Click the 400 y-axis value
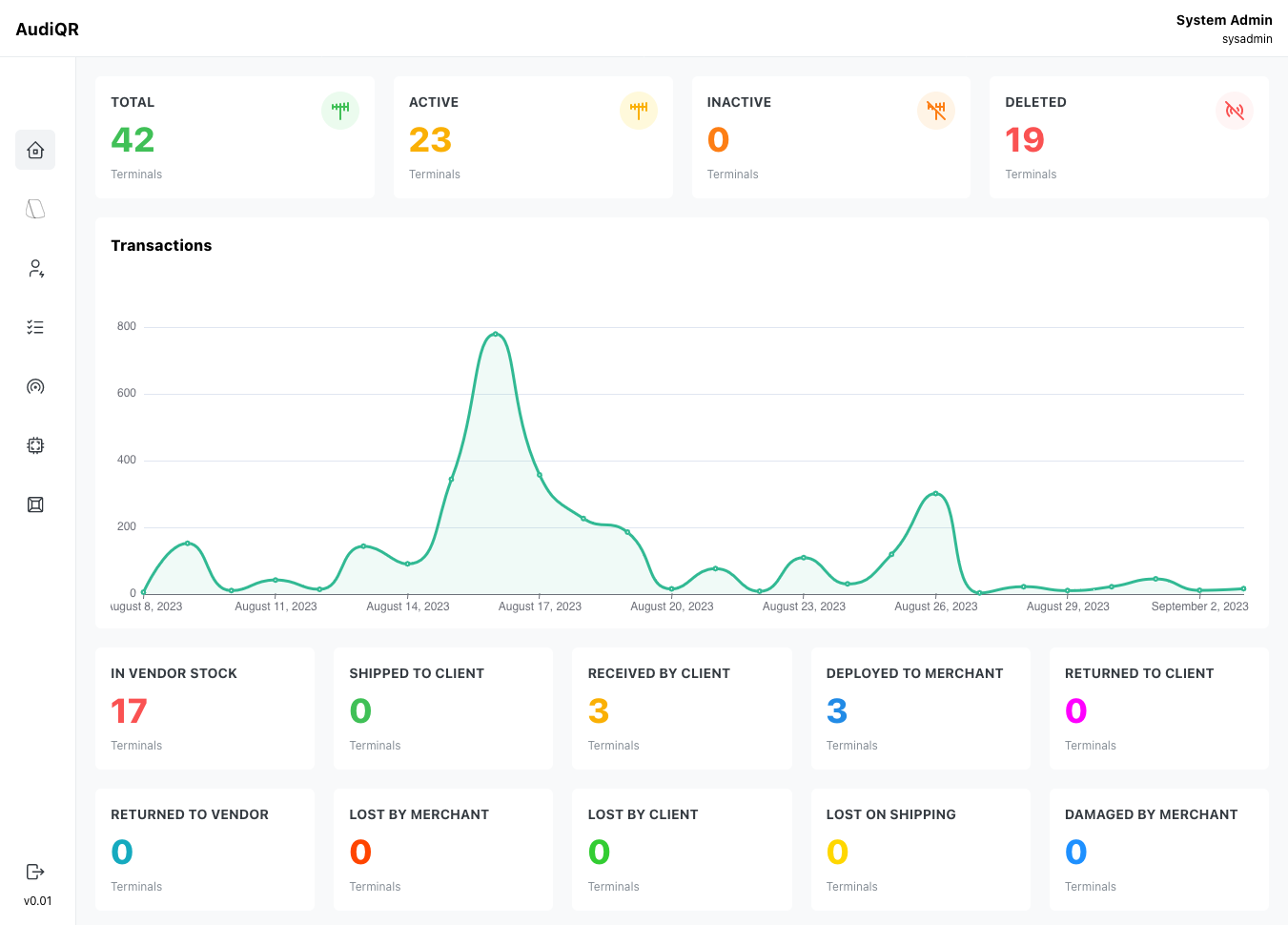Screen dimensions: 1288x925 point(127,460)
